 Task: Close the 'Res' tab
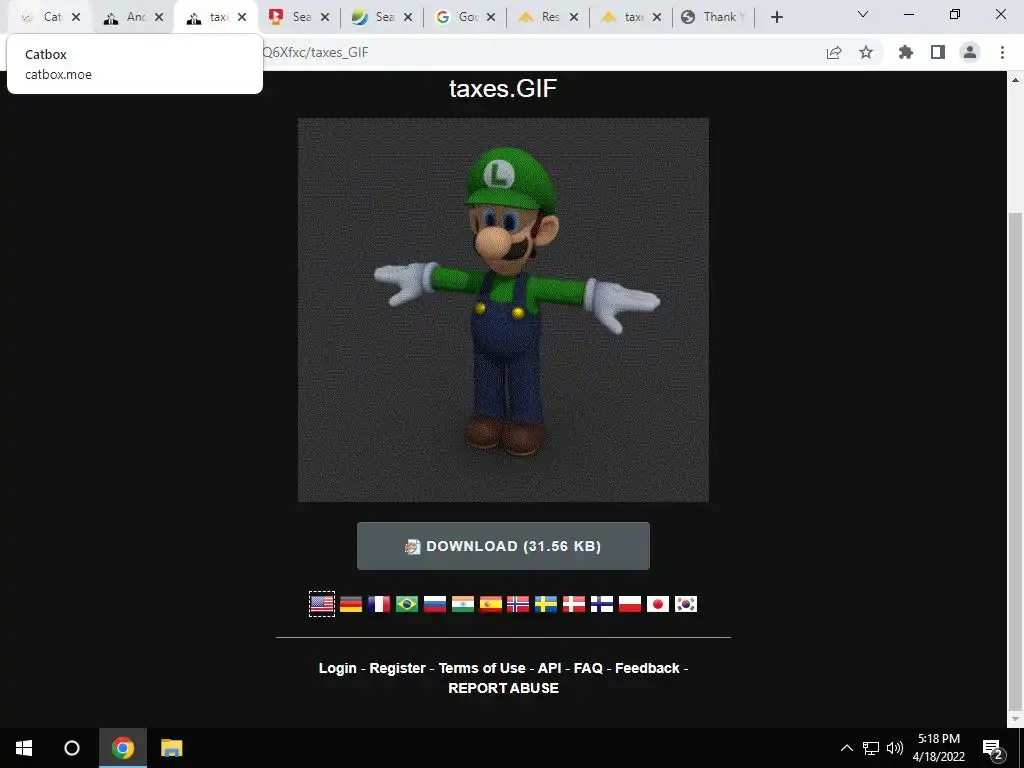tap(574, 17)
